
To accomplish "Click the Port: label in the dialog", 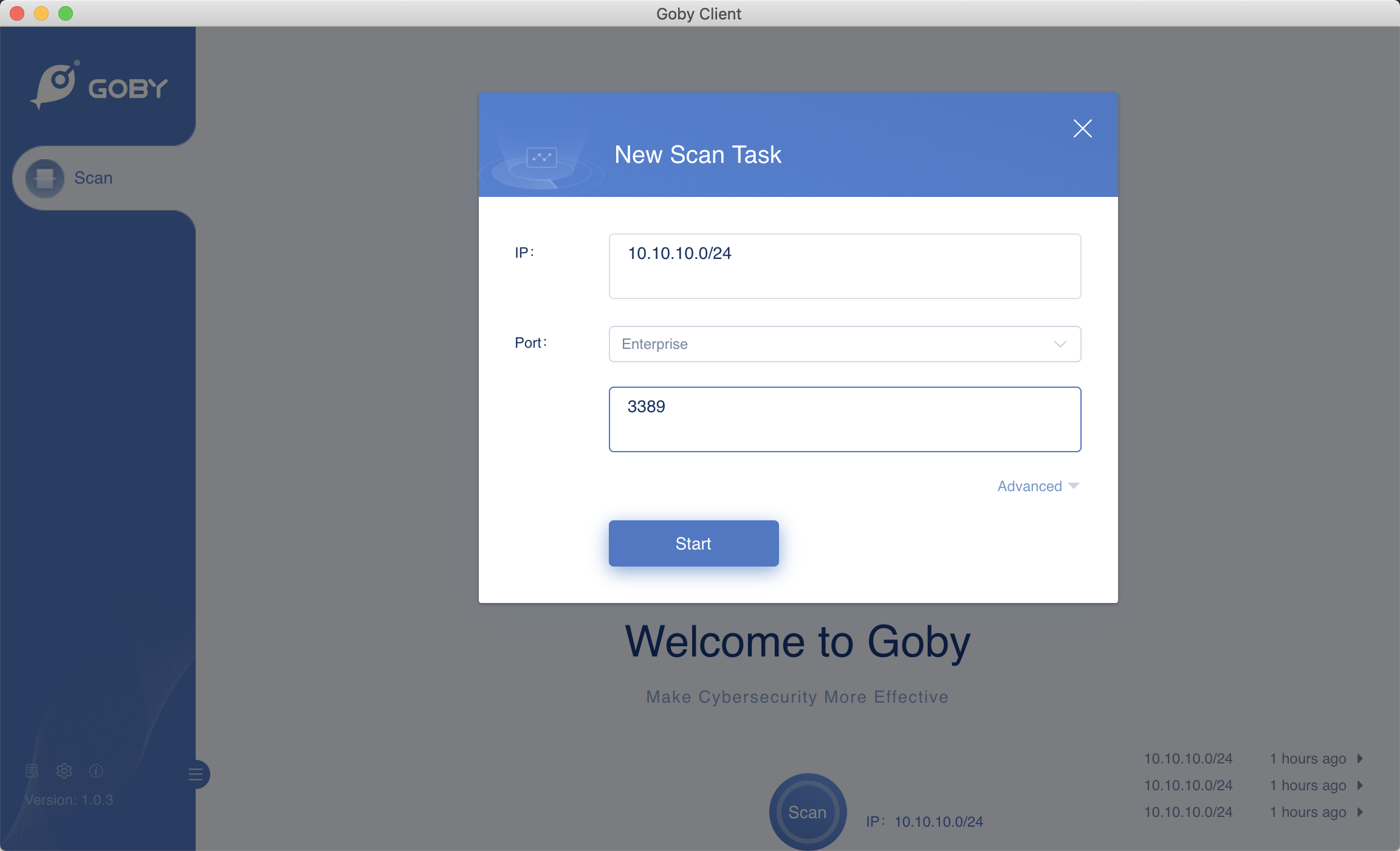I will point(530,343).
